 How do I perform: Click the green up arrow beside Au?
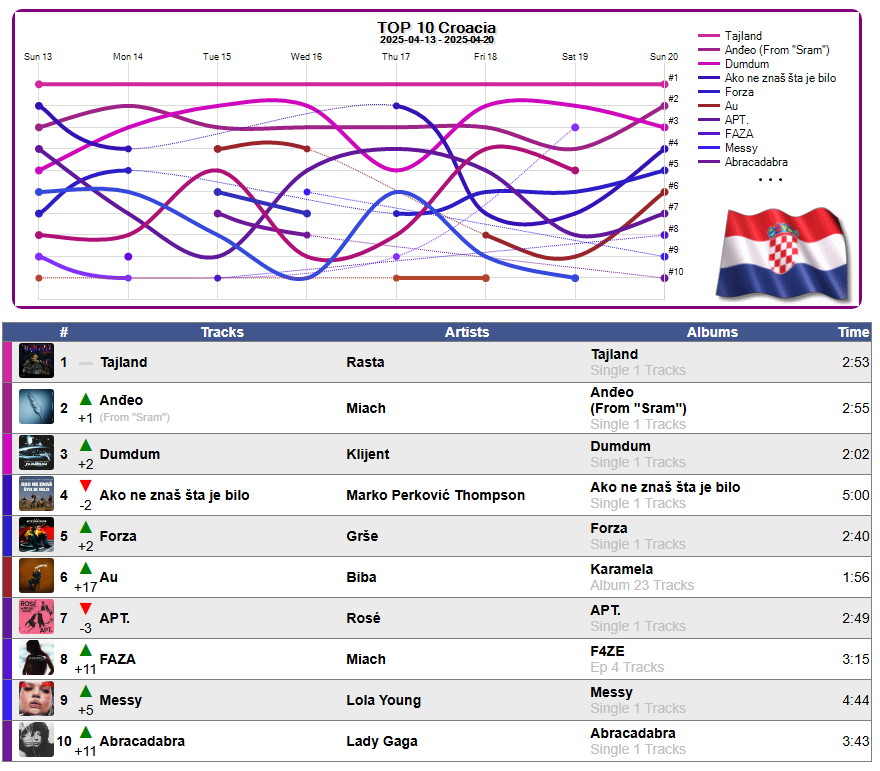(86, 568)
